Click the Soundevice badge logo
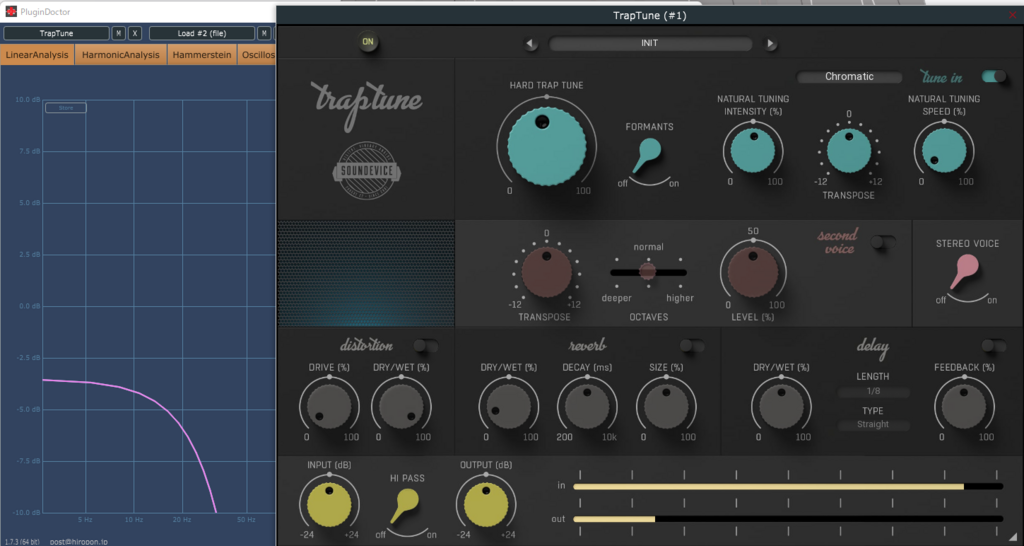This screenshot has width=1024, height=546. [366, 172]
